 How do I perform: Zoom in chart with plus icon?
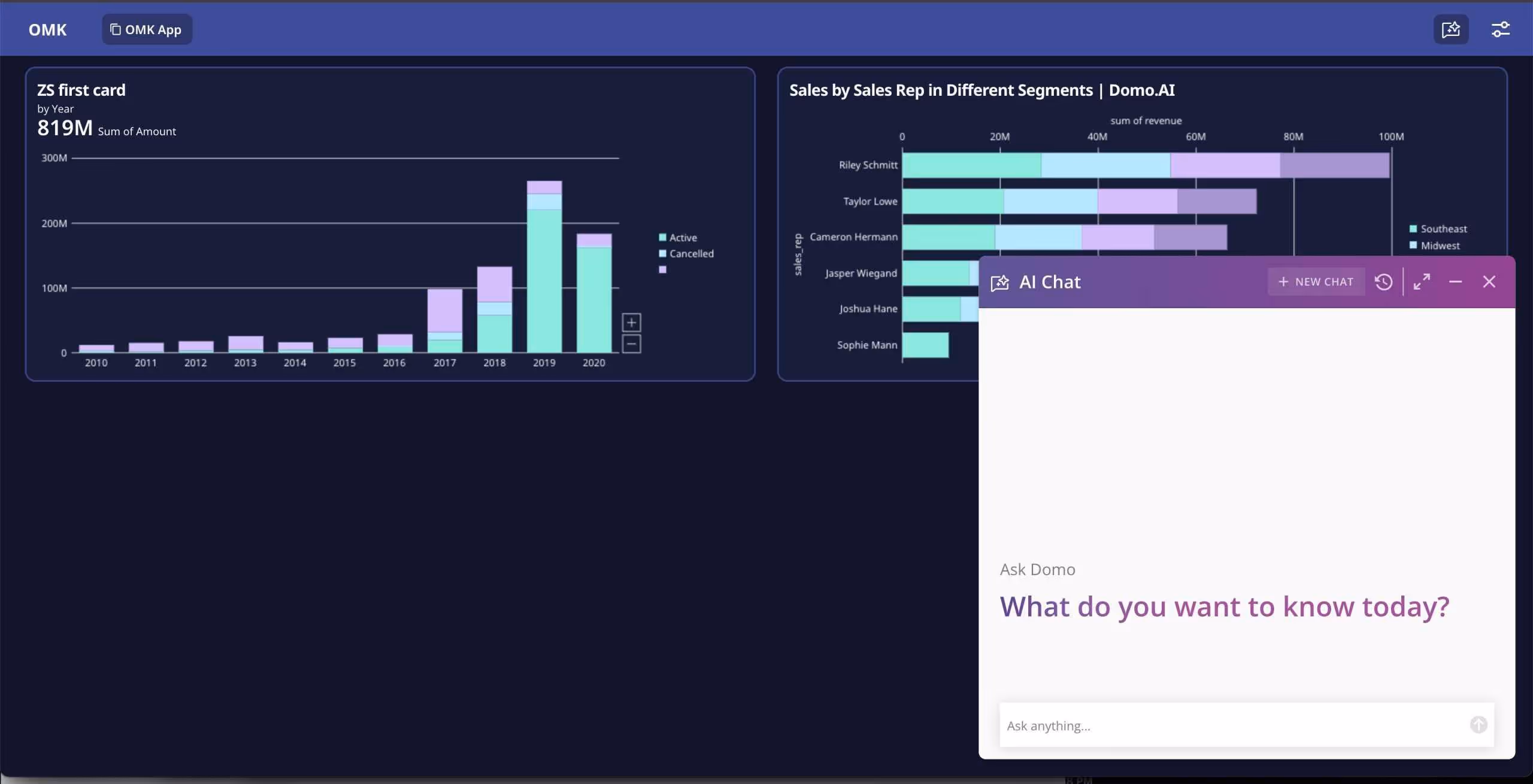point(631,323)
